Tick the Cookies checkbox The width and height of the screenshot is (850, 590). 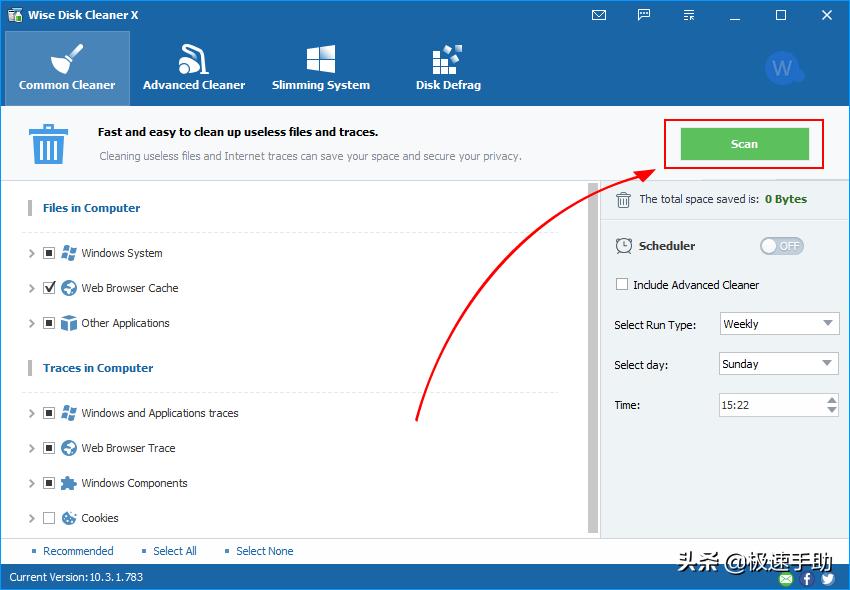pyautogui.click(x=49, y=518)
